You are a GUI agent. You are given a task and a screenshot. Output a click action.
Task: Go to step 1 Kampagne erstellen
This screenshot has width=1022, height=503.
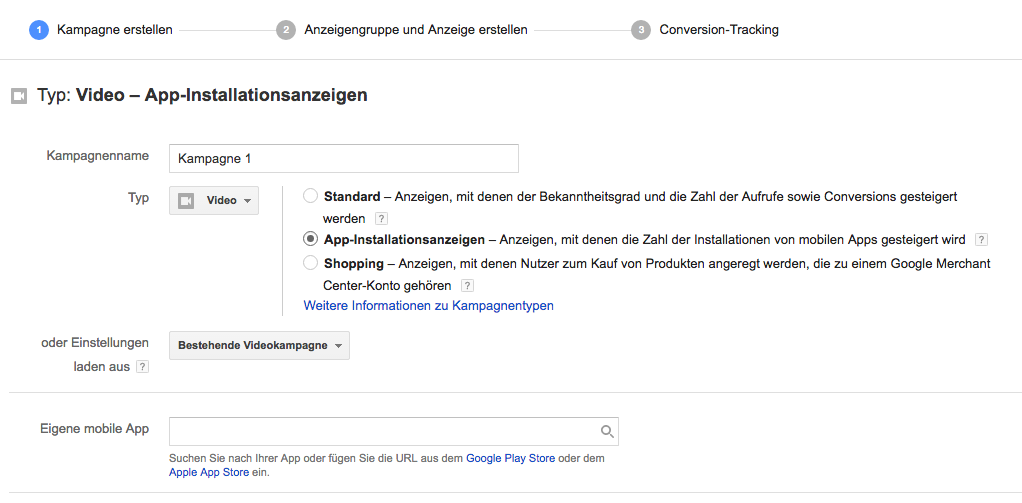[101, 30]
